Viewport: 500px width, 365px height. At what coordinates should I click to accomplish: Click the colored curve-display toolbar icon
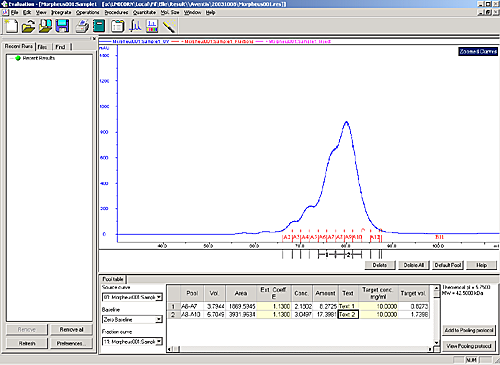(x=152, y=26)
